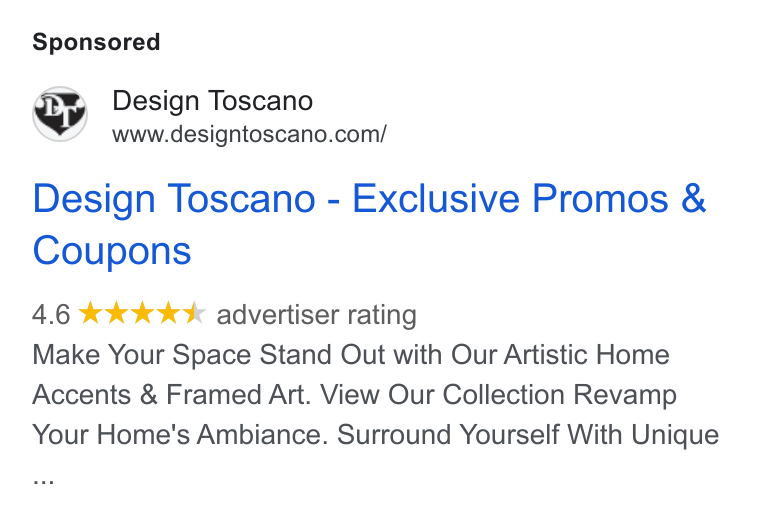Click "Make Your Space Stand Out" description text
This screenshot has height=518, width=760.
pos(208,355)
